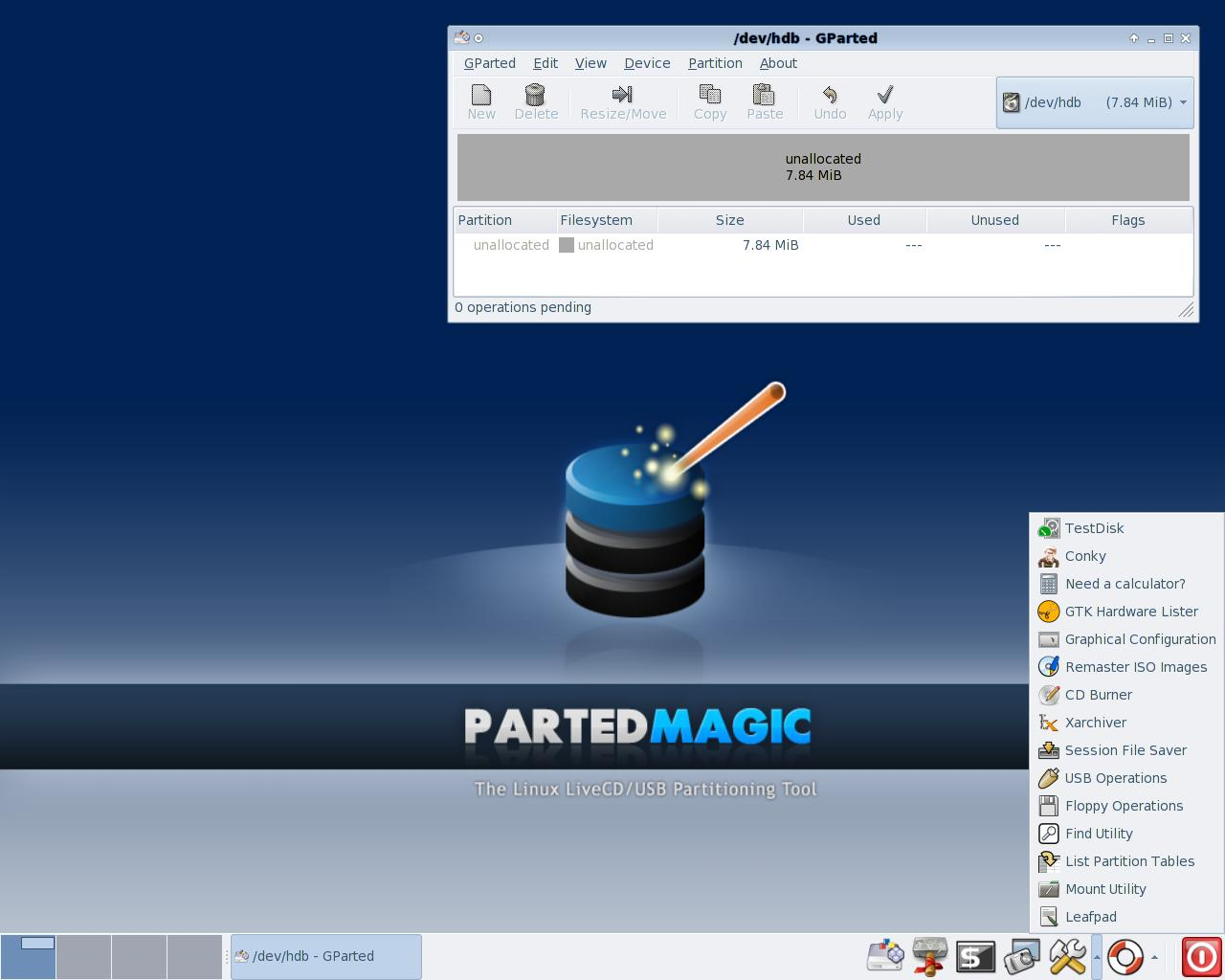Toggle the stick-window circle in the GParted title bar
The image size is (1225, 980).
pyautogui.click(x=479, y=38)
